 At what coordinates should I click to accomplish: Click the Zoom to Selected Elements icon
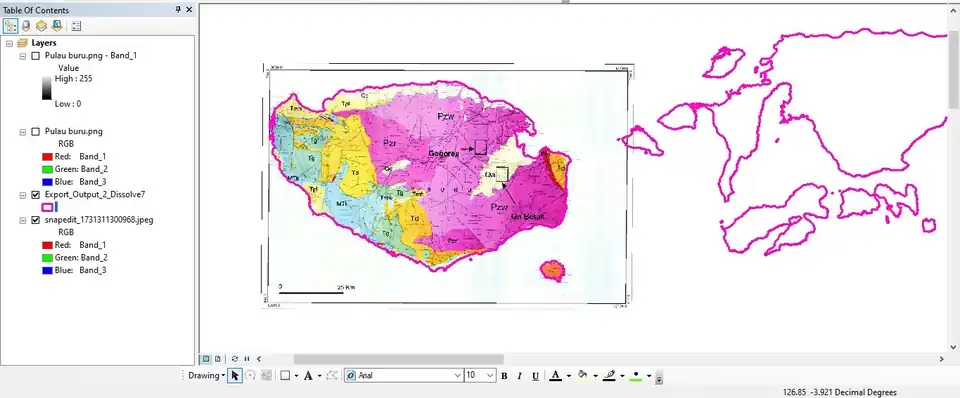coord(266,375)
